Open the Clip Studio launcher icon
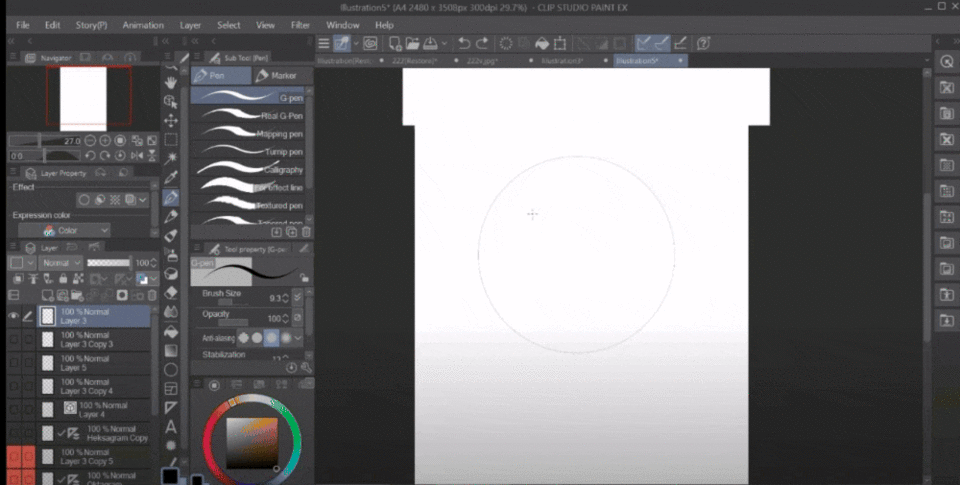This screenshot has height=485, width=960. click(370, 43)
